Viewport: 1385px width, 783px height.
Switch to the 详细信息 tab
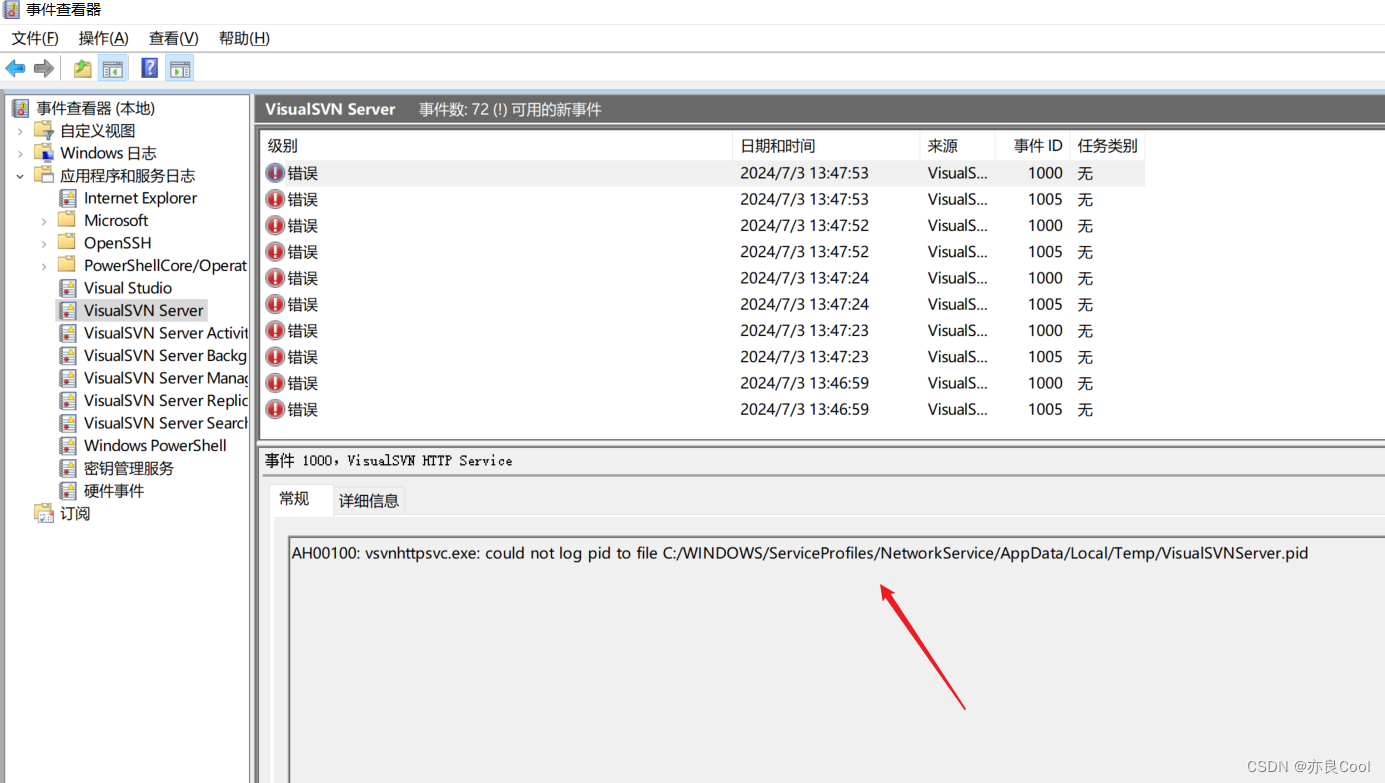[x=369, y=501]
